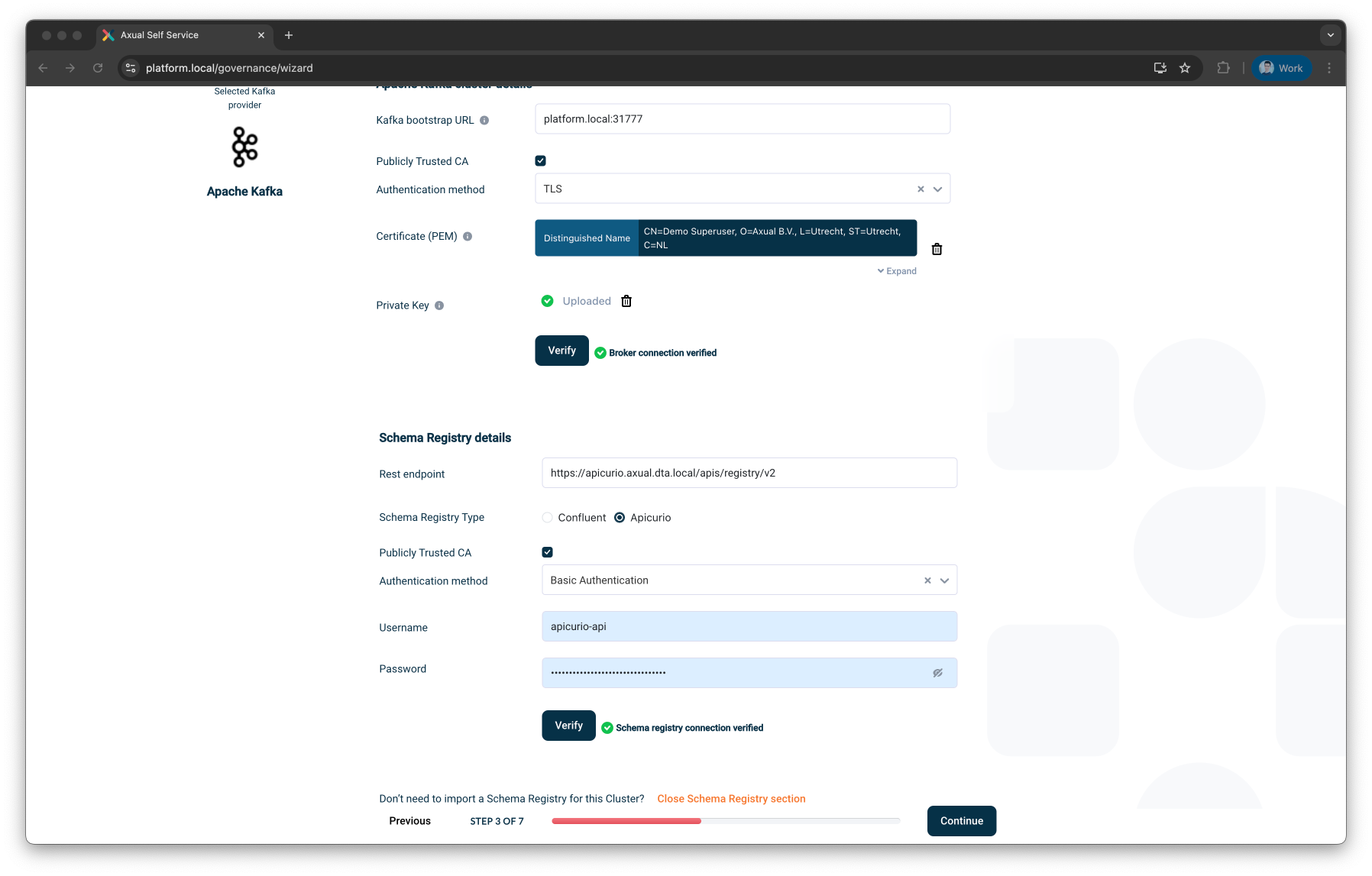
Task: Click the info icon beside Certificate (PEM)
Action: point(467,236)
